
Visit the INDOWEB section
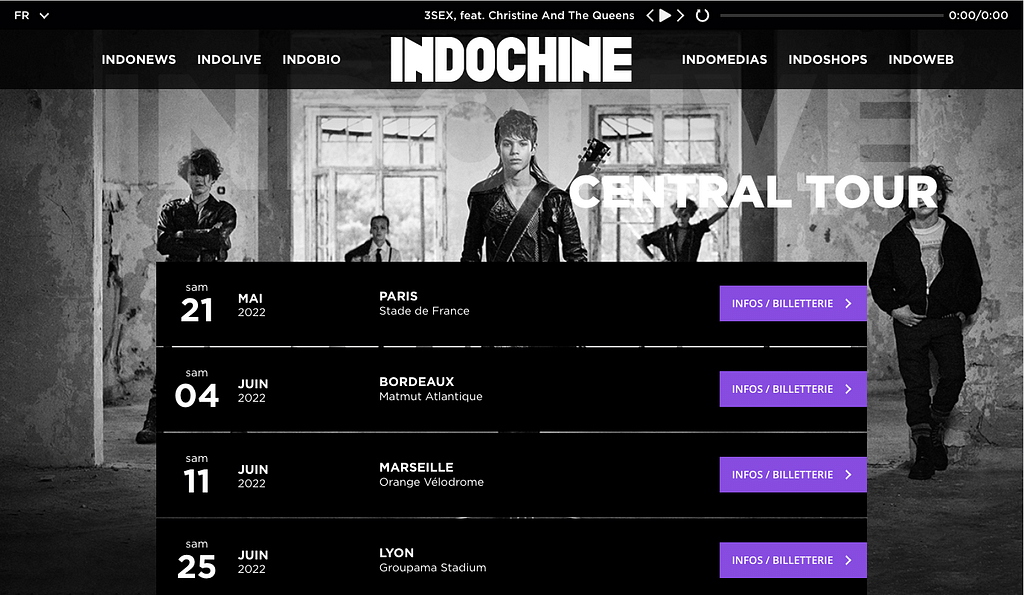pos(921,59)
